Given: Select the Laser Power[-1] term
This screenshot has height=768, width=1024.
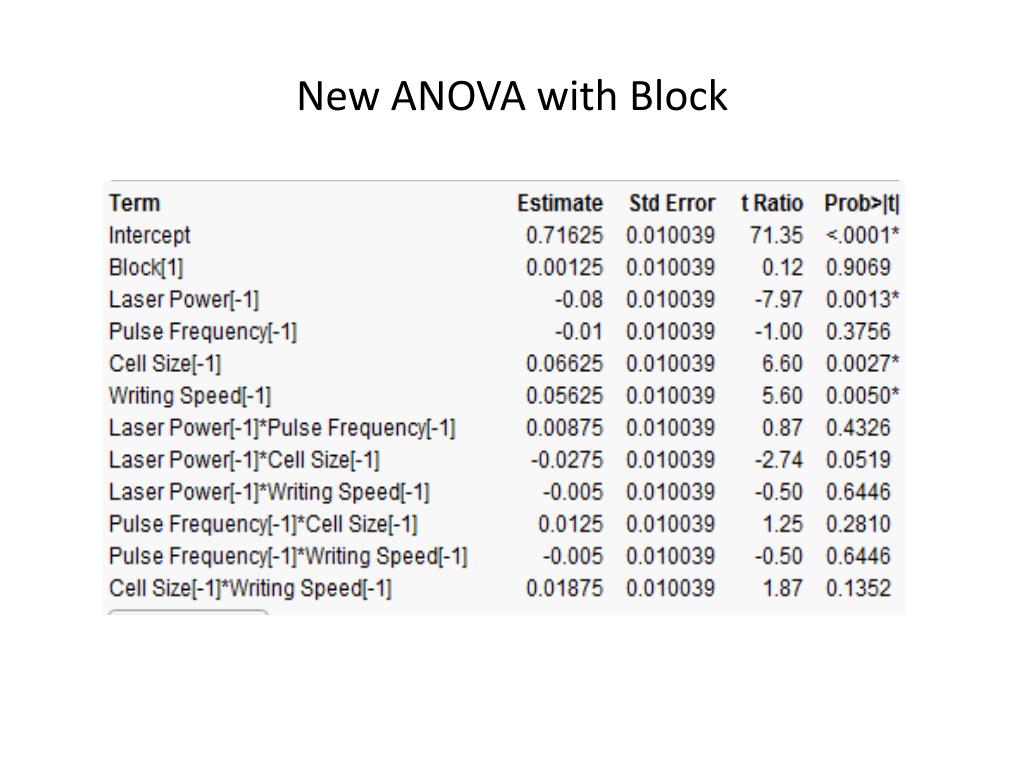Looking at the screenshot, I should coord(184,299).
